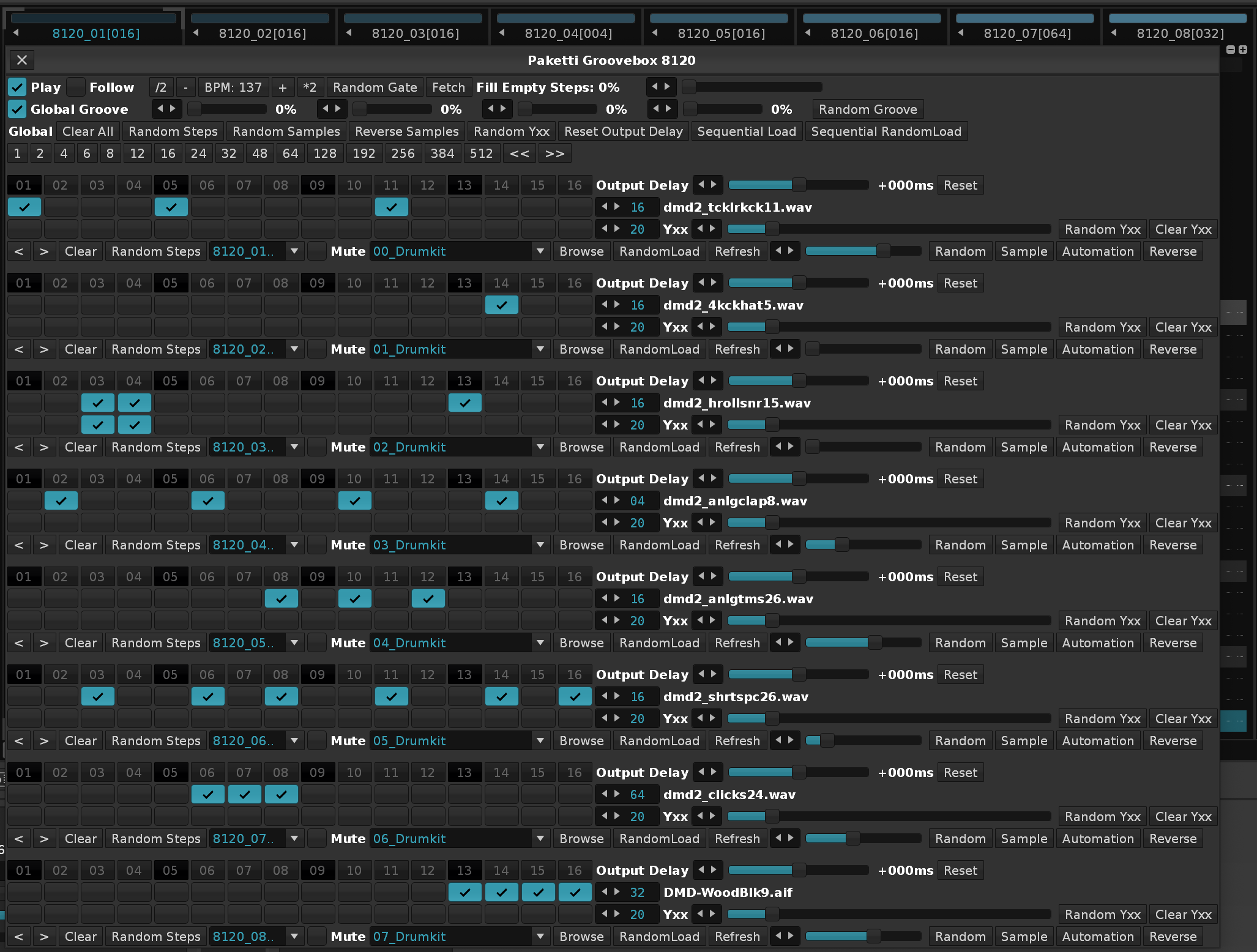Open the 00_Drumkit instrument dropdown
This screenshot has width=1257, height=952.
540,251
